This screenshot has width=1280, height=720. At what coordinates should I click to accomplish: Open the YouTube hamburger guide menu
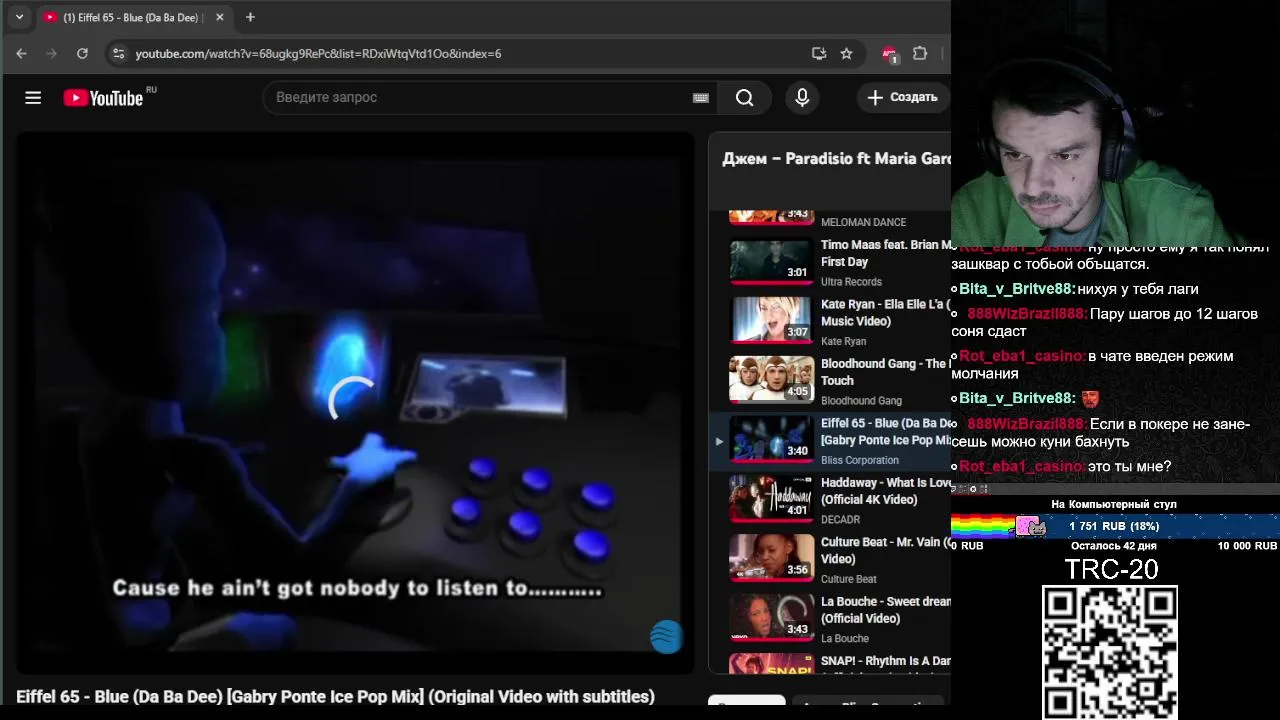33,97
